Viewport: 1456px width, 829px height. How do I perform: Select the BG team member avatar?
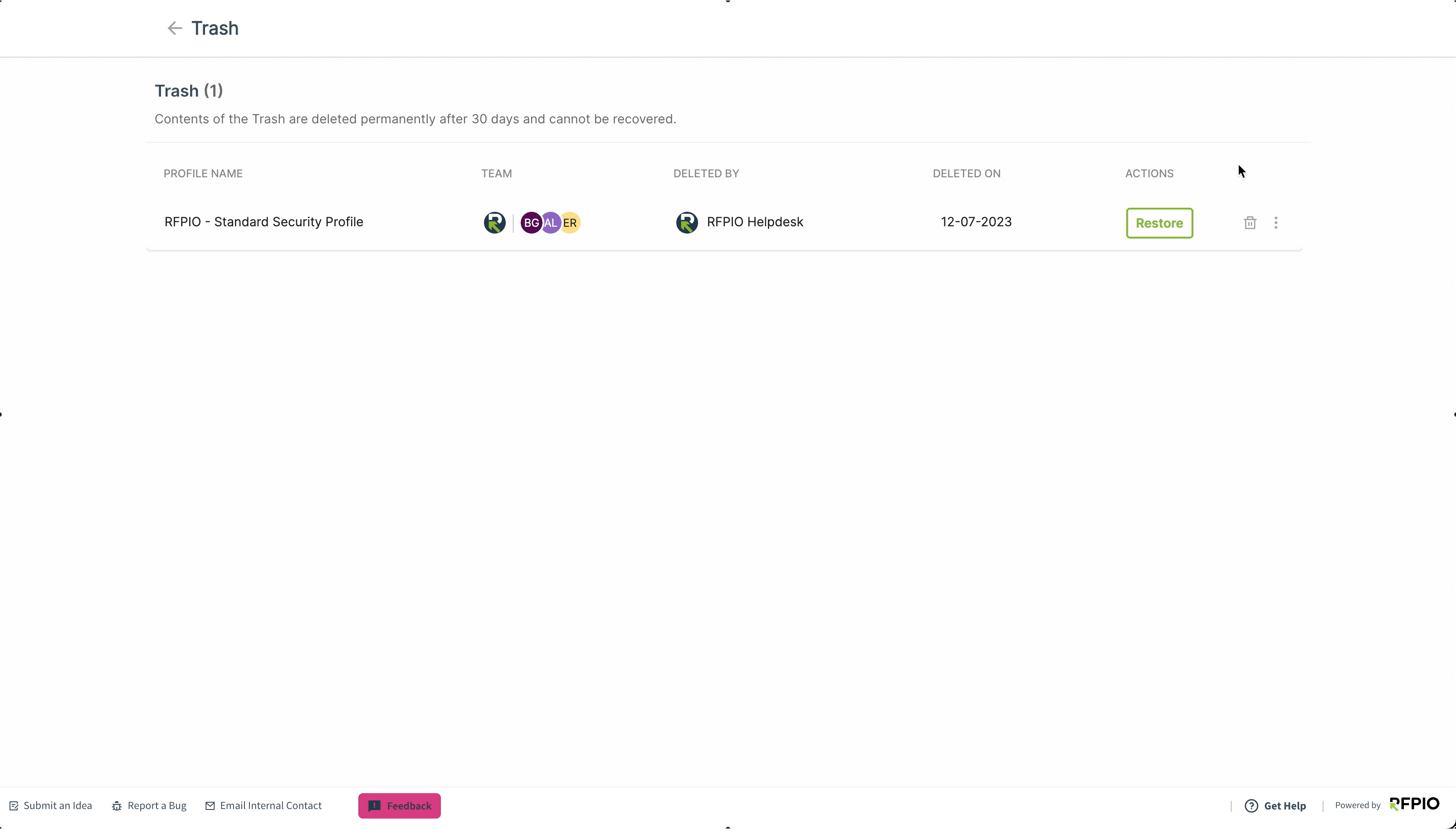click(531, 223)
